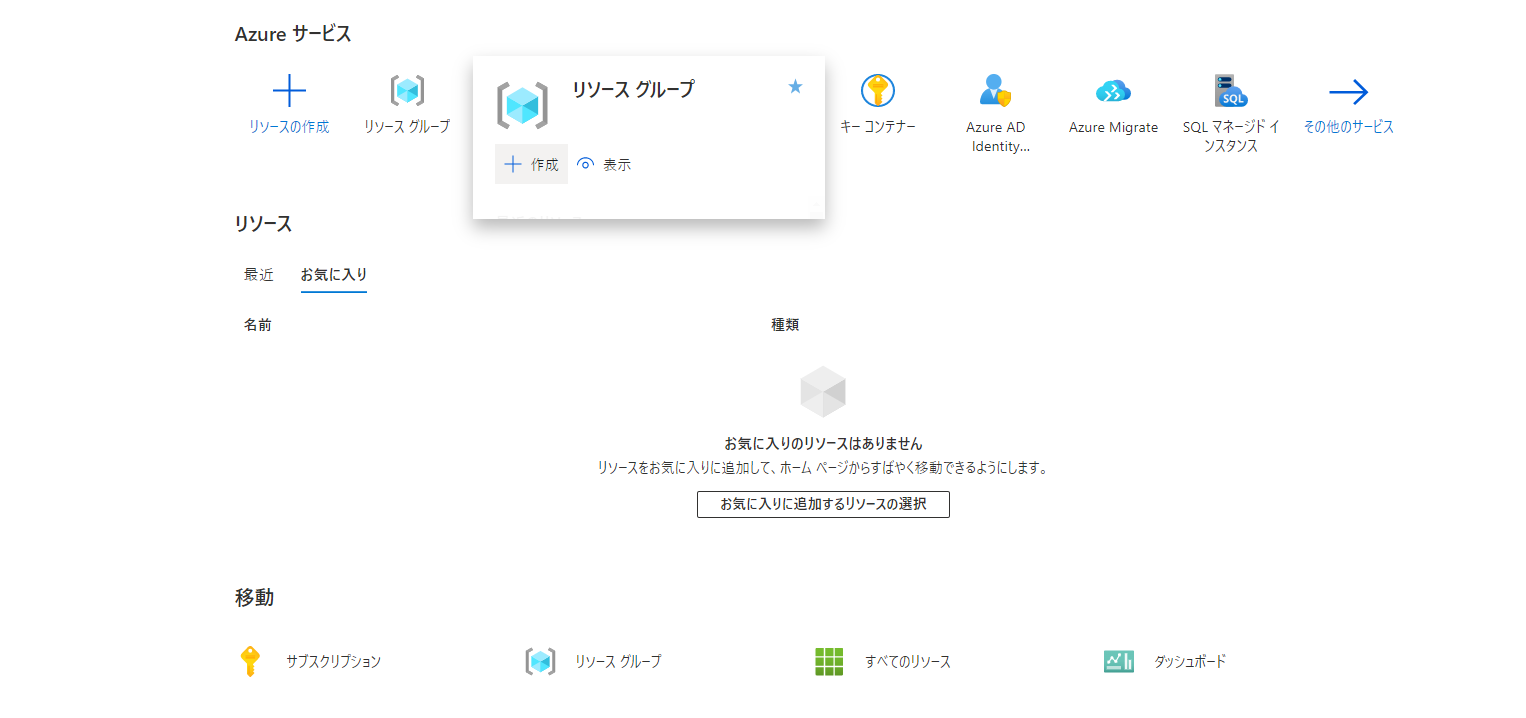The height and width of the screenshot is (718, 1526).
Task: Open the キー コンテナー key icon
Action: point(877,91)
